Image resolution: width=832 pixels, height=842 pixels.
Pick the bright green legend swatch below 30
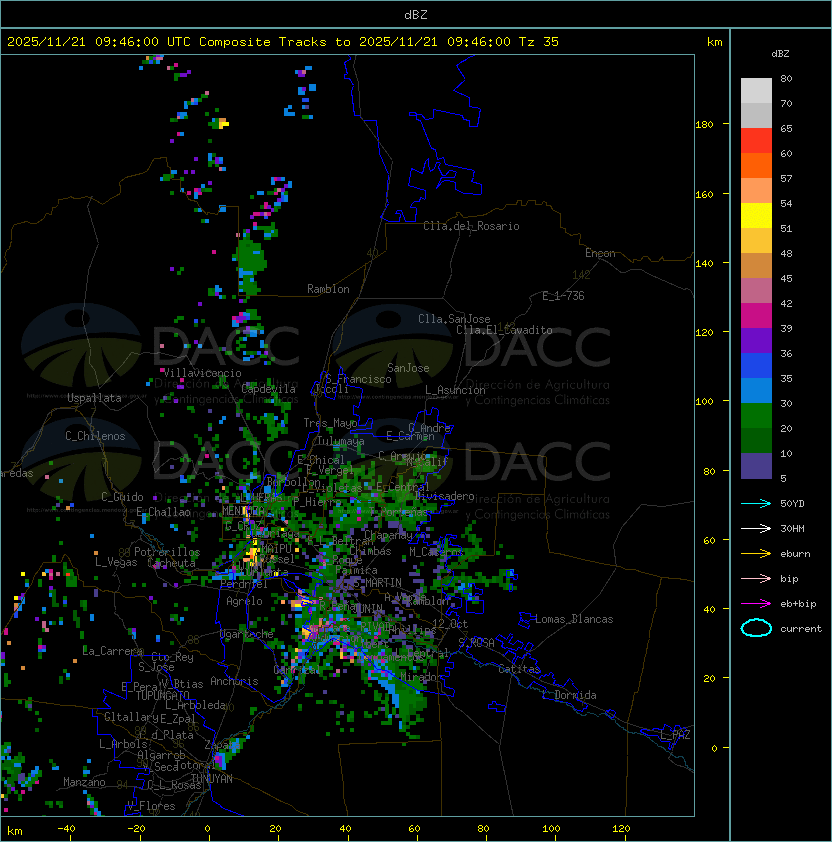[x=756, y=416]
